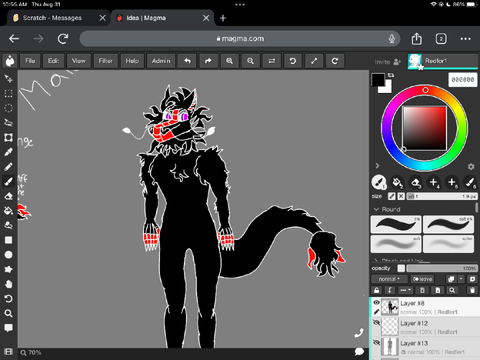480x360 pixels.
Task: Toggle the X button beside size
Action: point(401,196)
